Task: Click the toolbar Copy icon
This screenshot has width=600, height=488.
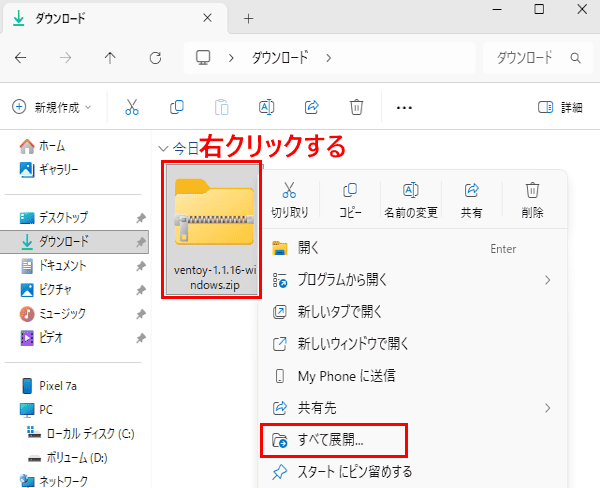Action: coord(177,107)
